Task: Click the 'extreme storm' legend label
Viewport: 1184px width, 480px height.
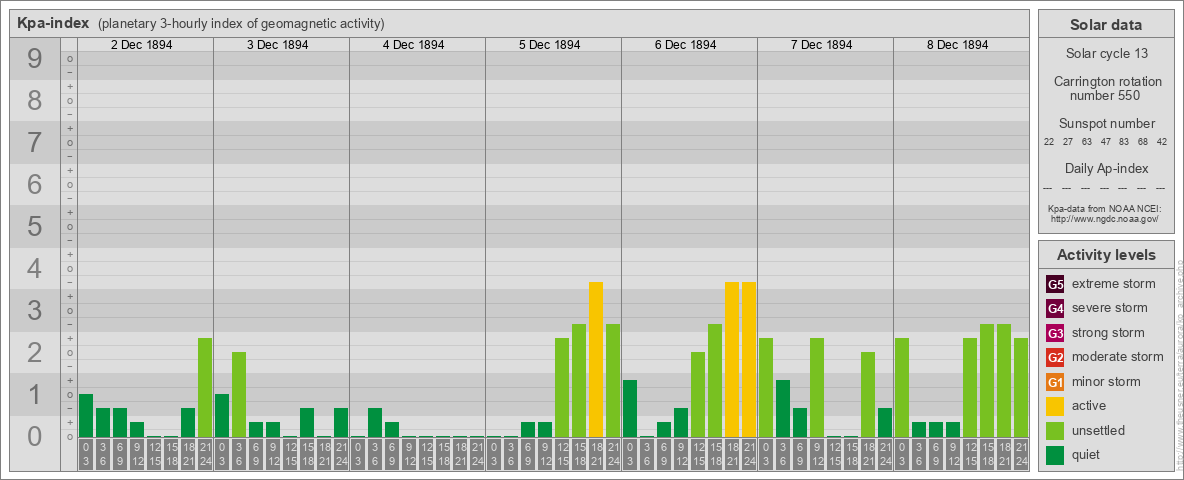Action: 1114,284
